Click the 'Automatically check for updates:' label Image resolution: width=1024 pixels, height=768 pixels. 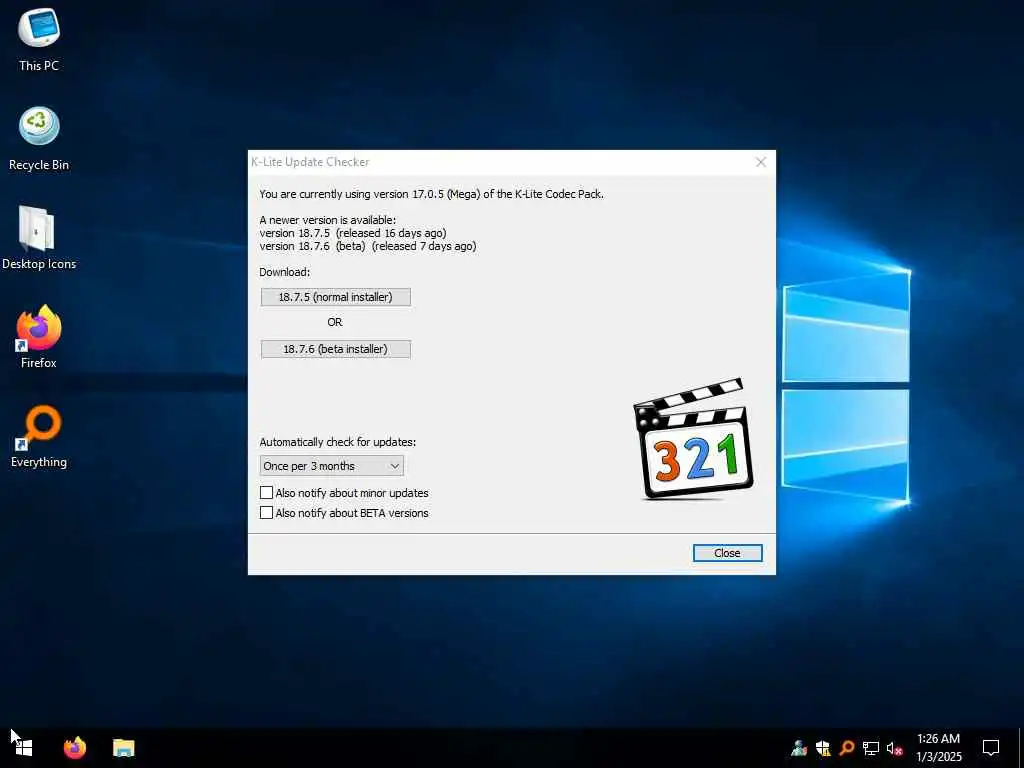338,442
